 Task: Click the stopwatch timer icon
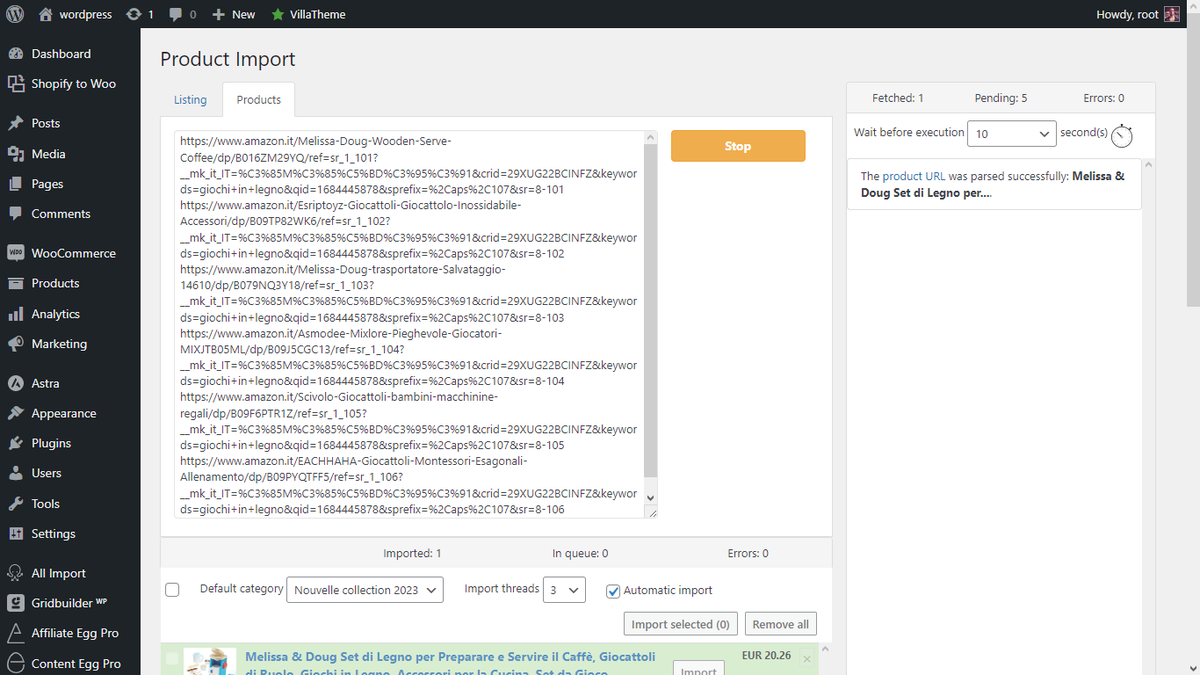pyautogui.click(x=1122, y=135)
